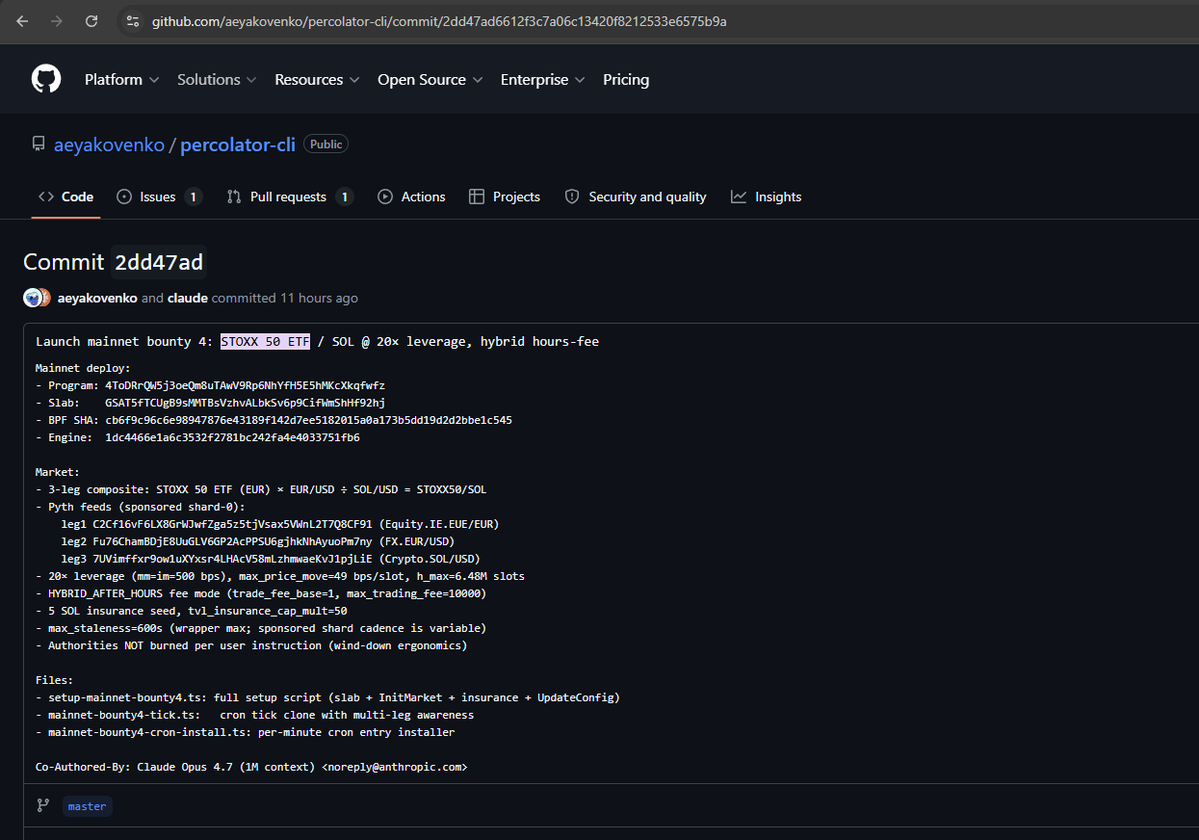Click leg3 Crypto.SOL/USD feed line
Image resolution: width=1199 pixels, height=840 pixels.
coord(271,559)
